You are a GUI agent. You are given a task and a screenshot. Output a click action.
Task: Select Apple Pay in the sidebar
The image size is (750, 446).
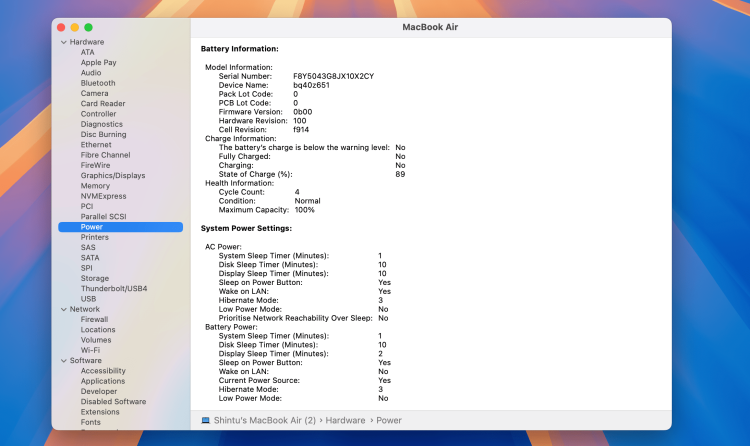(99, 63)
